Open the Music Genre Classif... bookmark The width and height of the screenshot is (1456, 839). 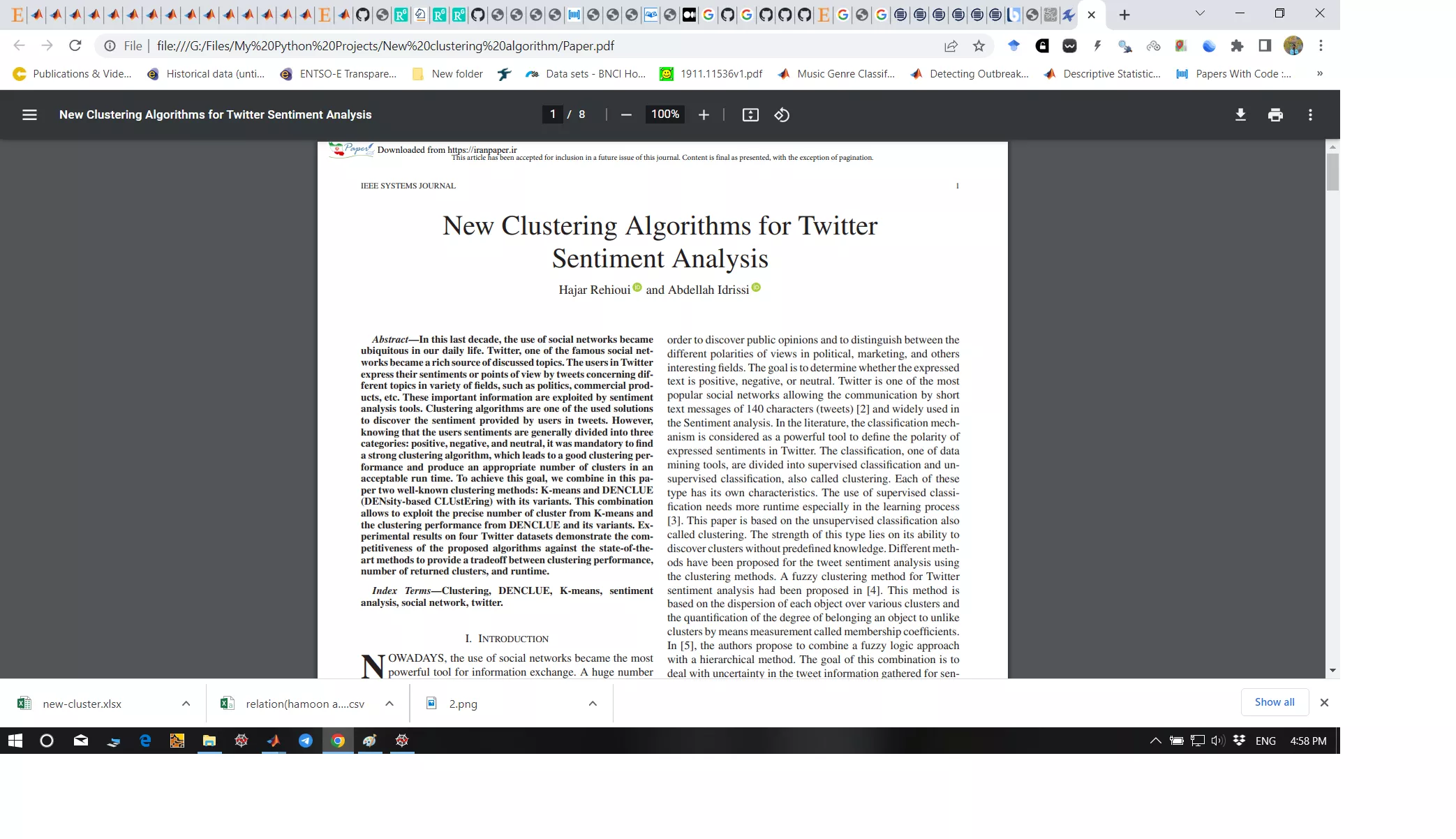[836, 74]
